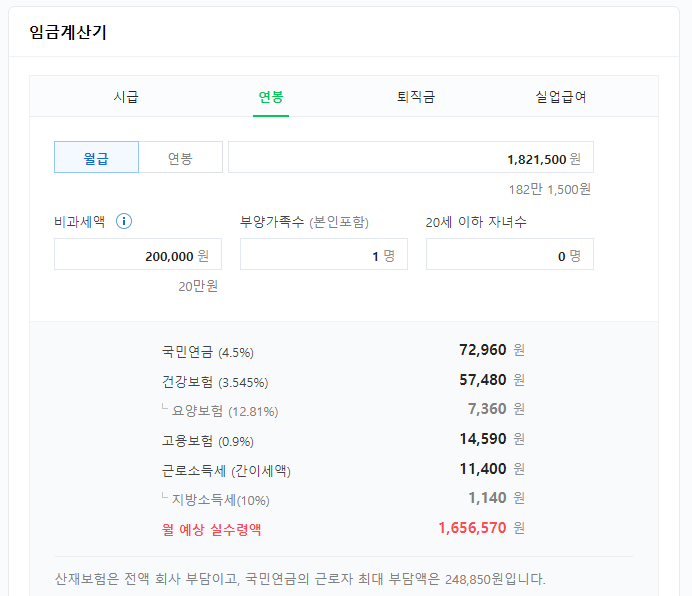
Task: Click the salary input showing 1,821,500 원
Action: click(x=411, y=157)
